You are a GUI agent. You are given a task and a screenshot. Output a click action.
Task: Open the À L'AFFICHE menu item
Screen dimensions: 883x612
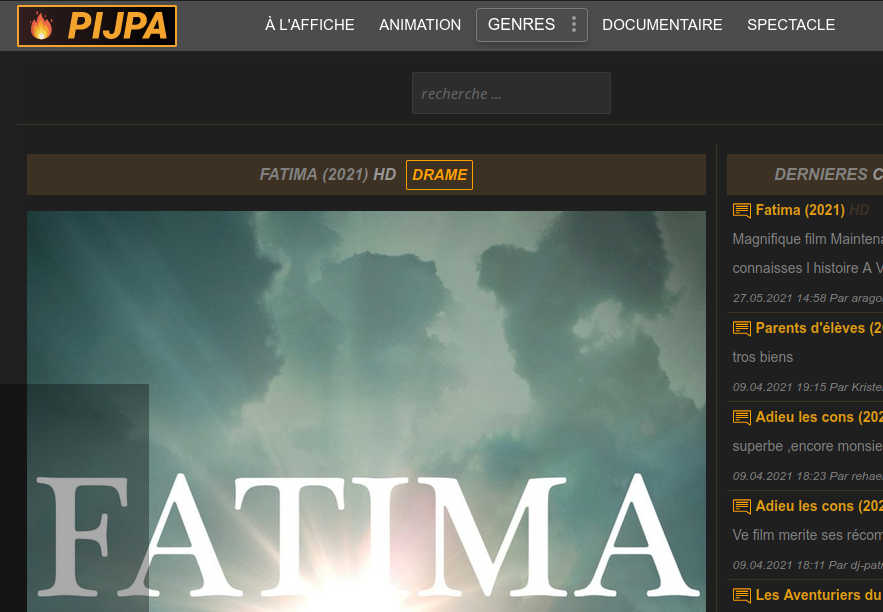coord(310,25)
